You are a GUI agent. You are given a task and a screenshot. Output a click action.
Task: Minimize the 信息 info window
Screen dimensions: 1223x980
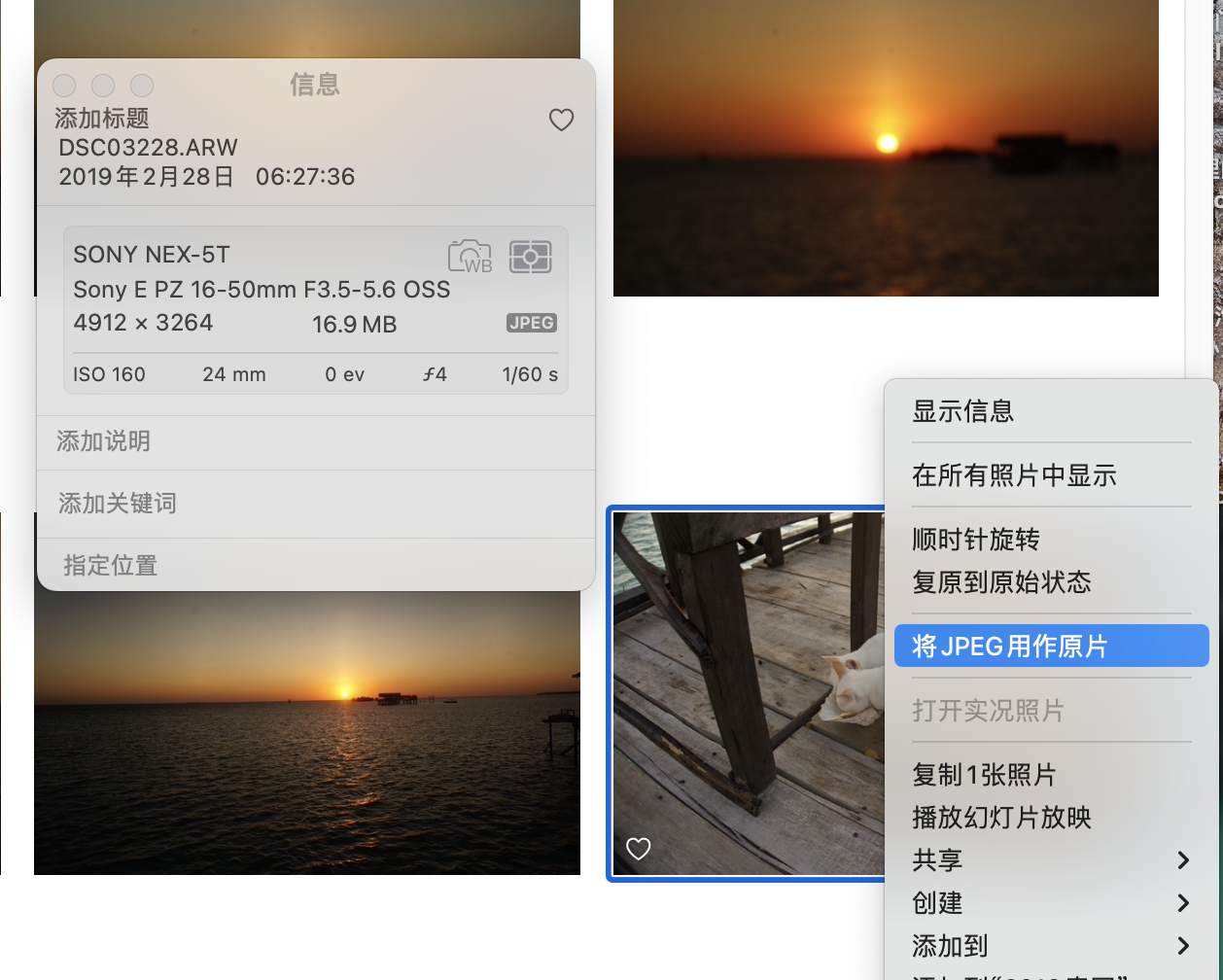click(x=103, y=86)
